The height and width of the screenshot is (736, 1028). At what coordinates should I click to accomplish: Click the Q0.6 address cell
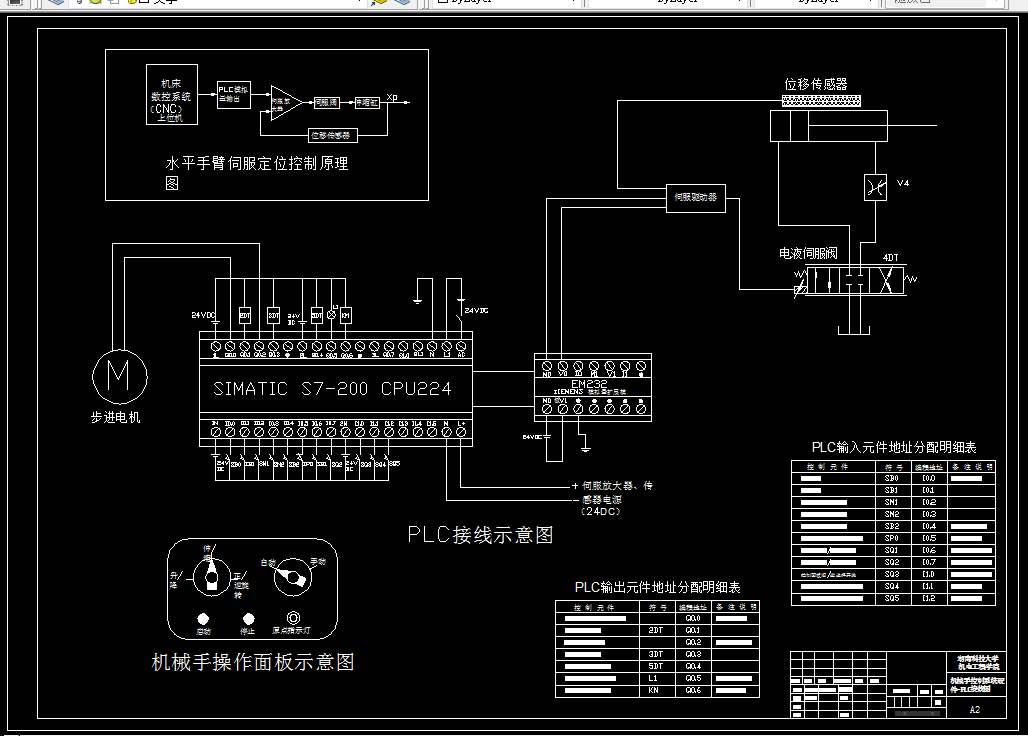[x=693, y=691]
